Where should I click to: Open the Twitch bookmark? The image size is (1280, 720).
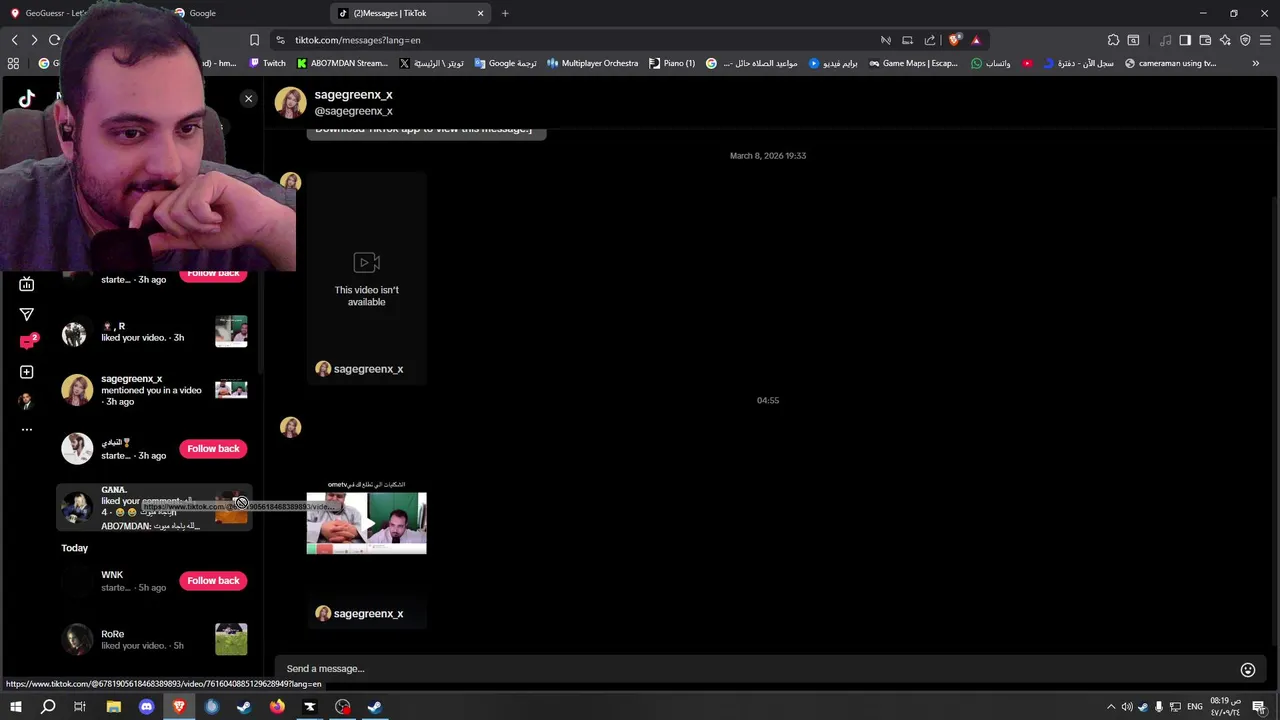[268, 63]
